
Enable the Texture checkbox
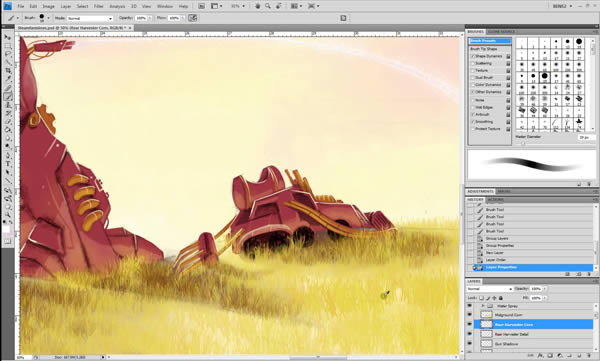point(473,71)
